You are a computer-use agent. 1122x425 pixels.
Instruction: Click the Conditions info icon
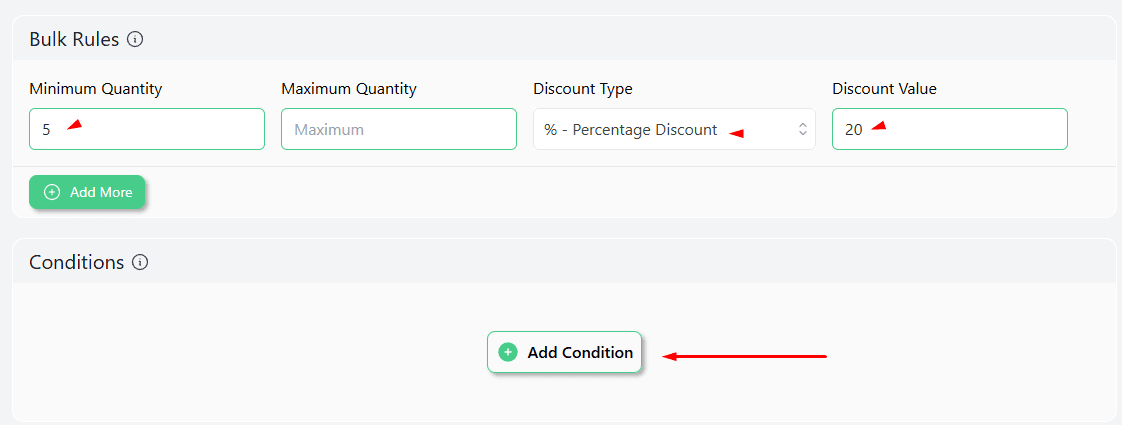coord(141,263)
